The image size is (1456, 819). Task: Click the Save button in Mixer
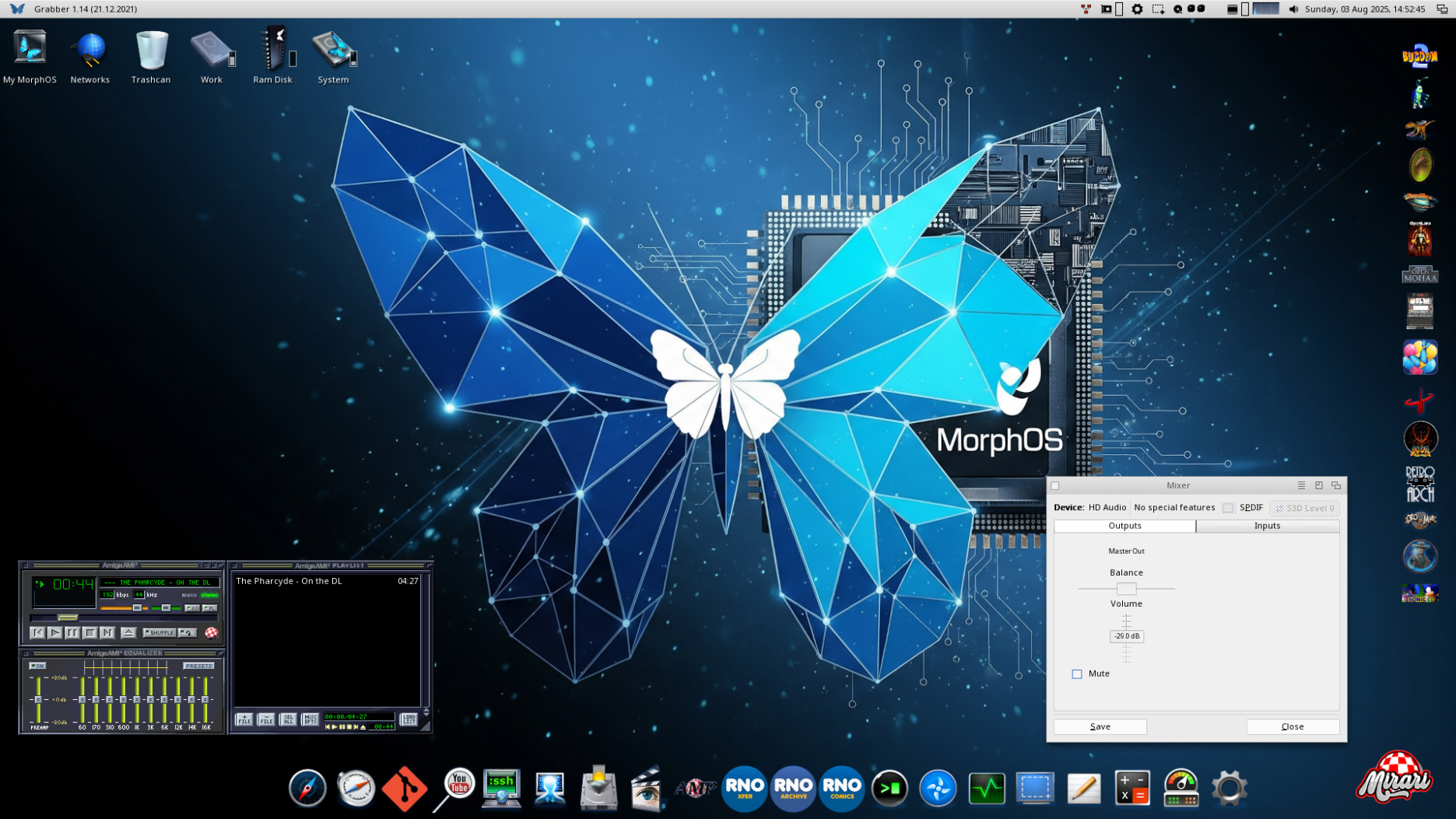point(1100,726)
